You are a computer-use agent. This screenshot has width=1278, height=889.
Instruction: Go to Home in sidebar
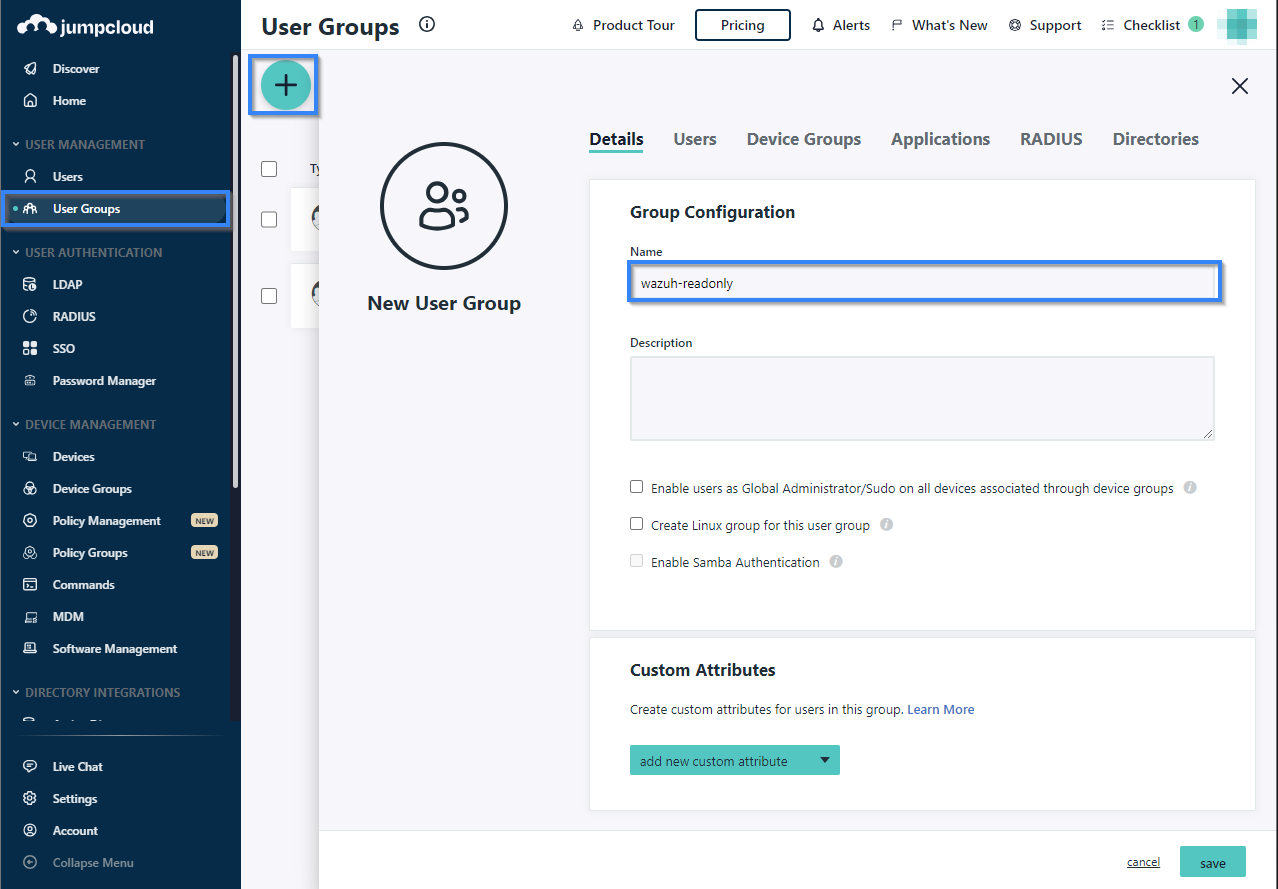tap(69, 101)
